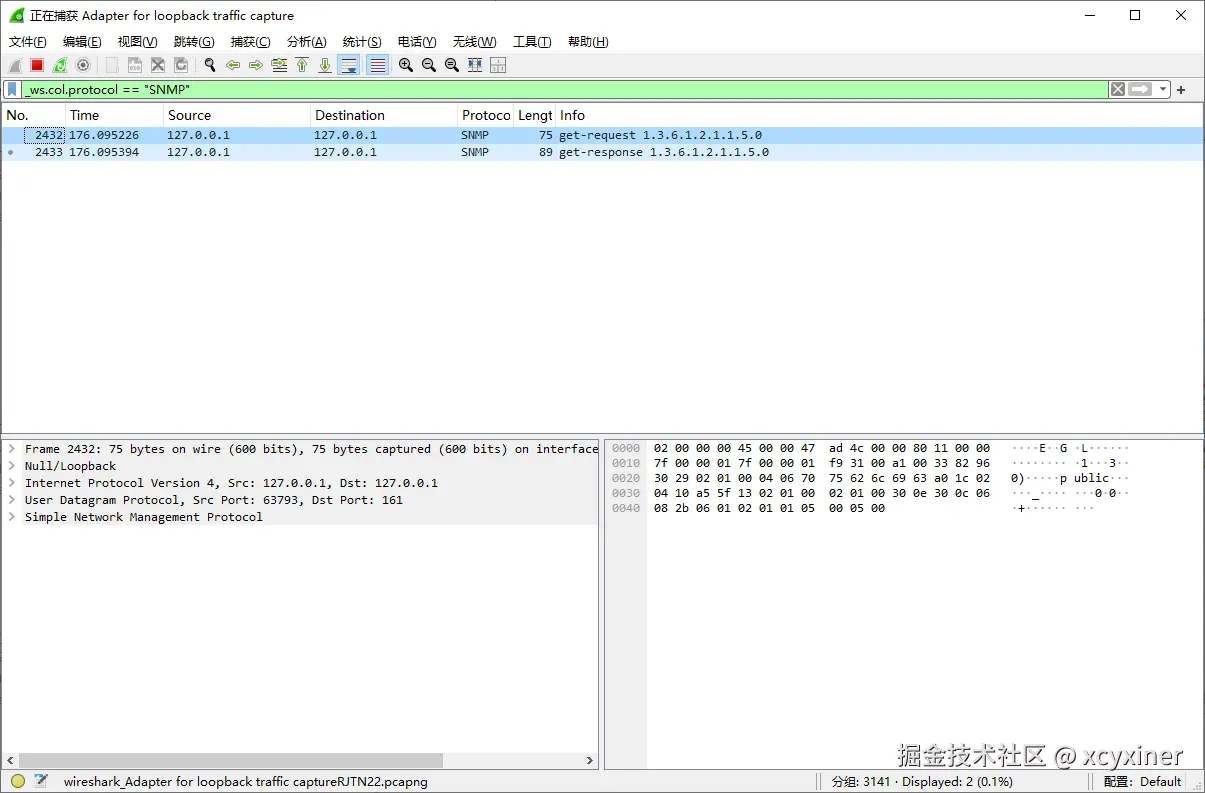Image resolution: width=1205 pixels, height=793 pixels.
Task: Click packet details horizontal scrollbar thumb
Action: [230, 761]
